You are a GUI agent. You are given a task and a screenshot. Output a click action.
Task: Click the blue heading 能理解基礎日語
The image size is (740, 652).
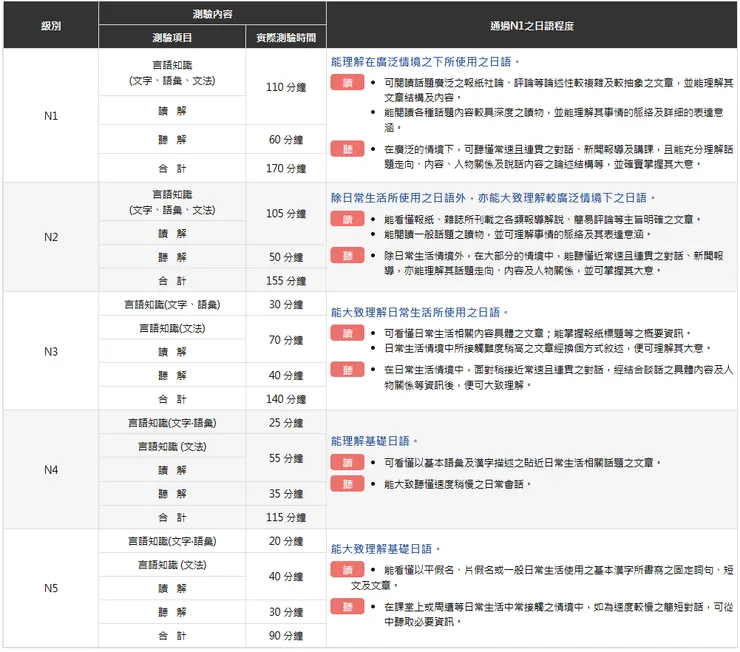(373, 441)
